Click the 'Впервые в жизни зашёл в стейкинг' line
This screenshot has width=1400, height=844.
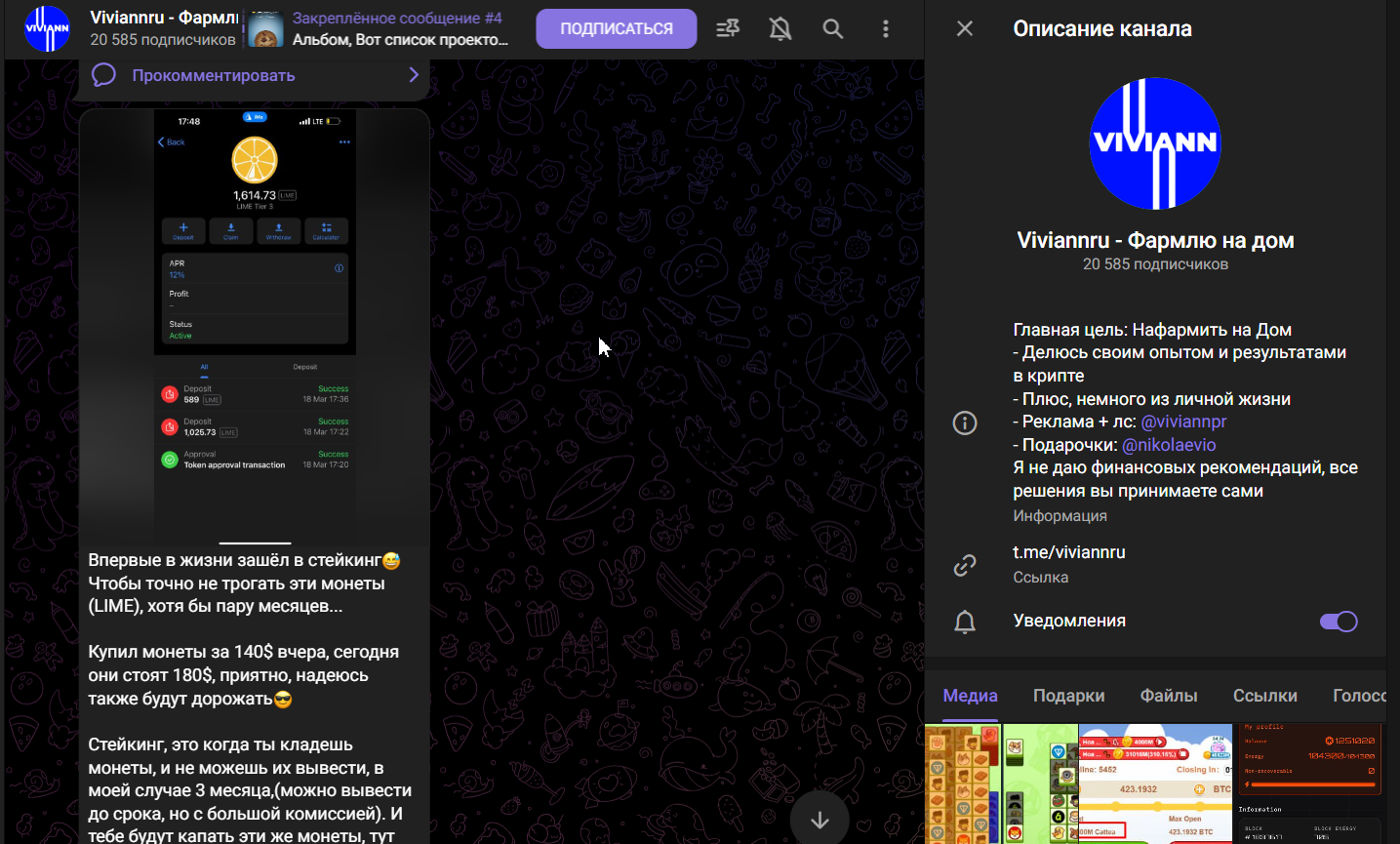[x=244, y=560]
